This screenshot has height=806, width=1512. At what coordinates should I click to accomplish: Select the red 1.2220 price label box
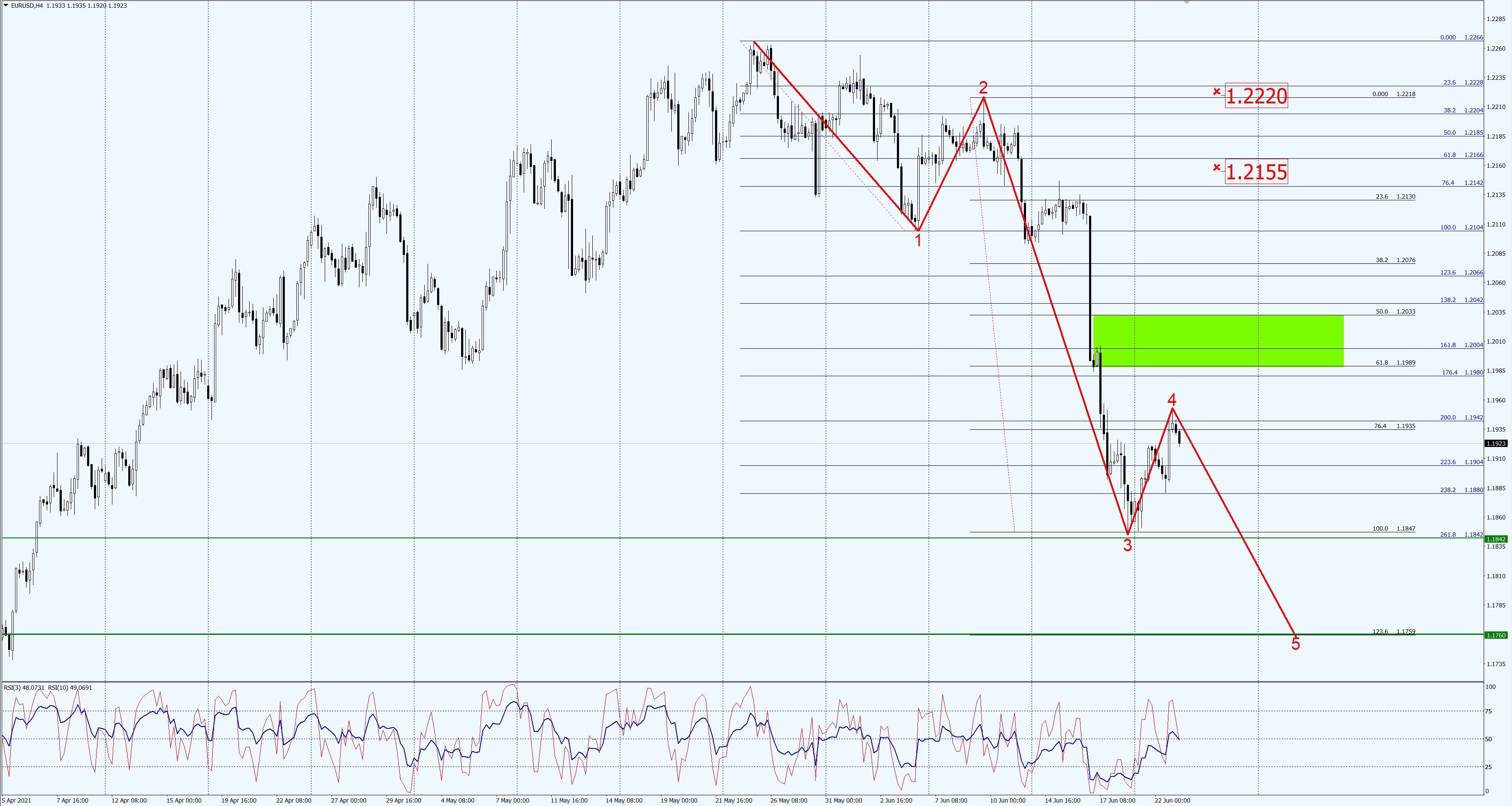1256,96
